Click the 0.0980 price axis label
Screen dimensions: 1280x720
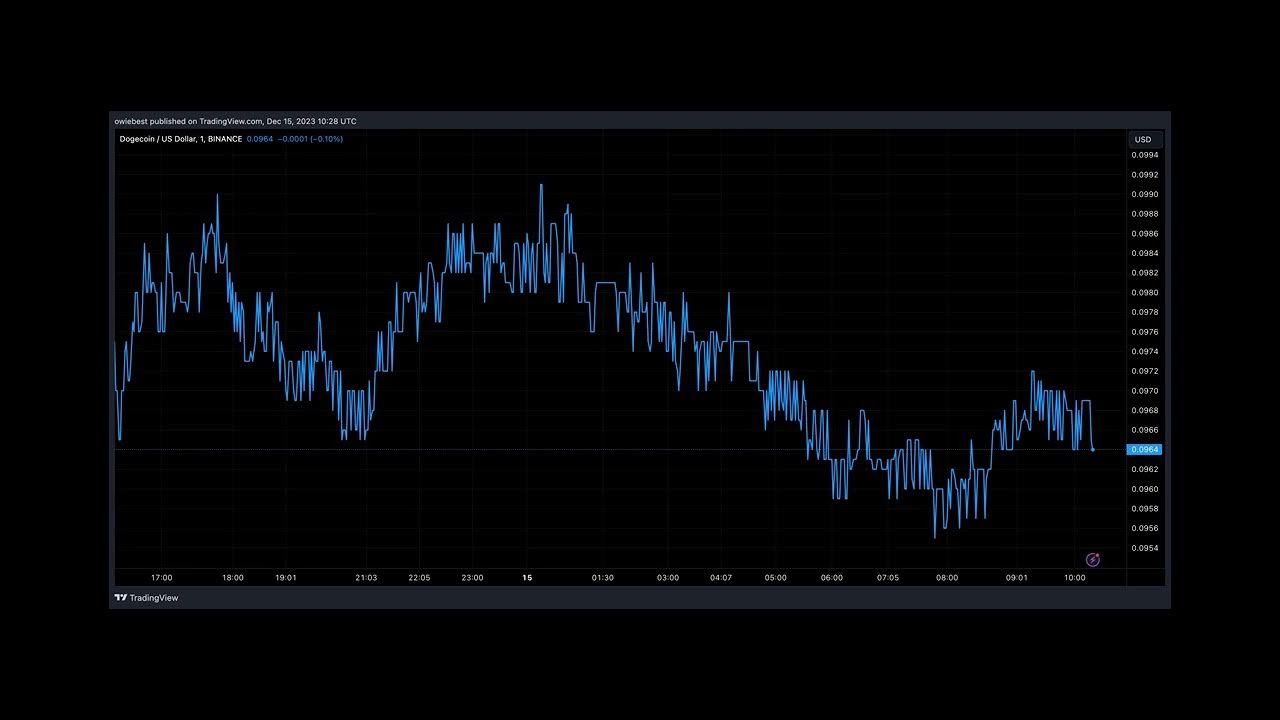(1145, 293)
